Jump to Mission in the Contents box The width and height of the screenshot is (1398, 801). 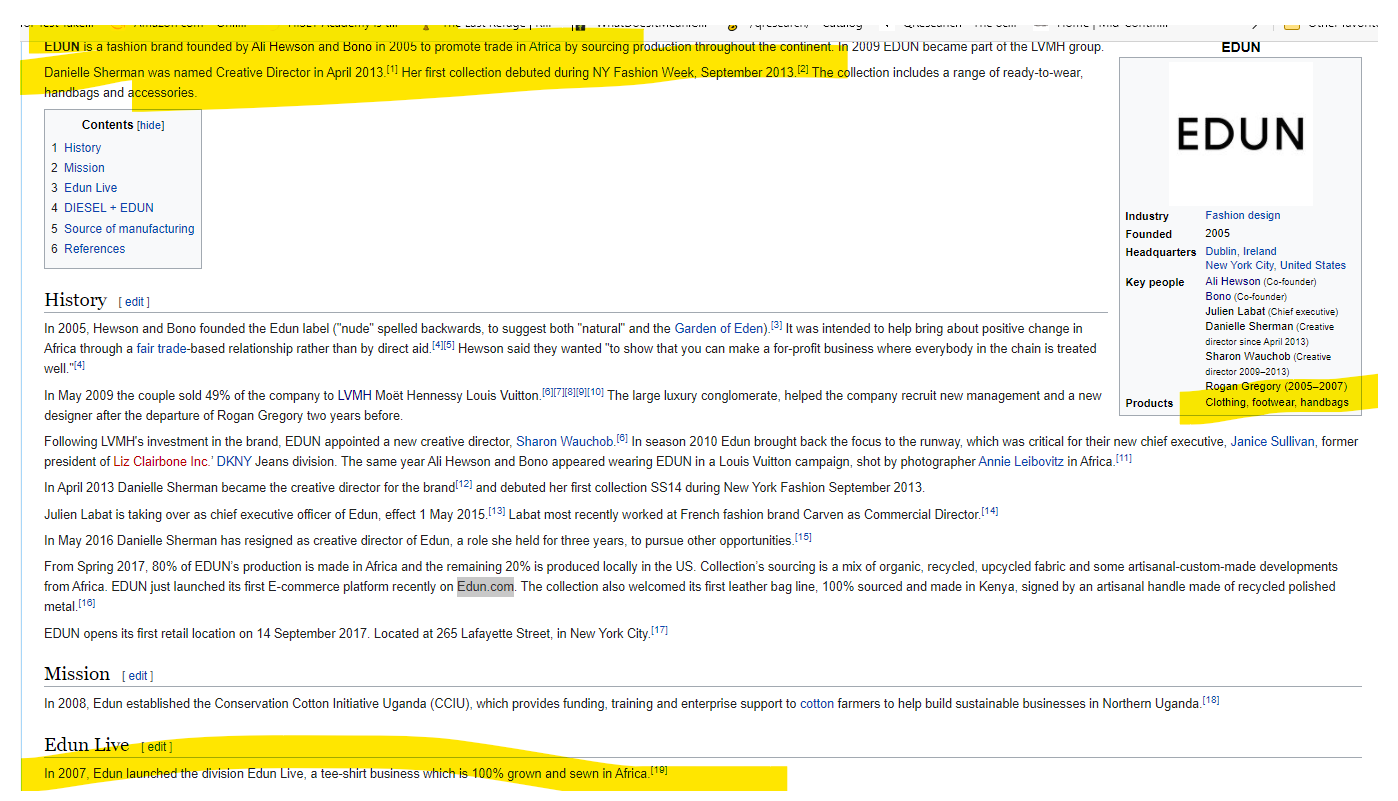[x=84, y=168]
